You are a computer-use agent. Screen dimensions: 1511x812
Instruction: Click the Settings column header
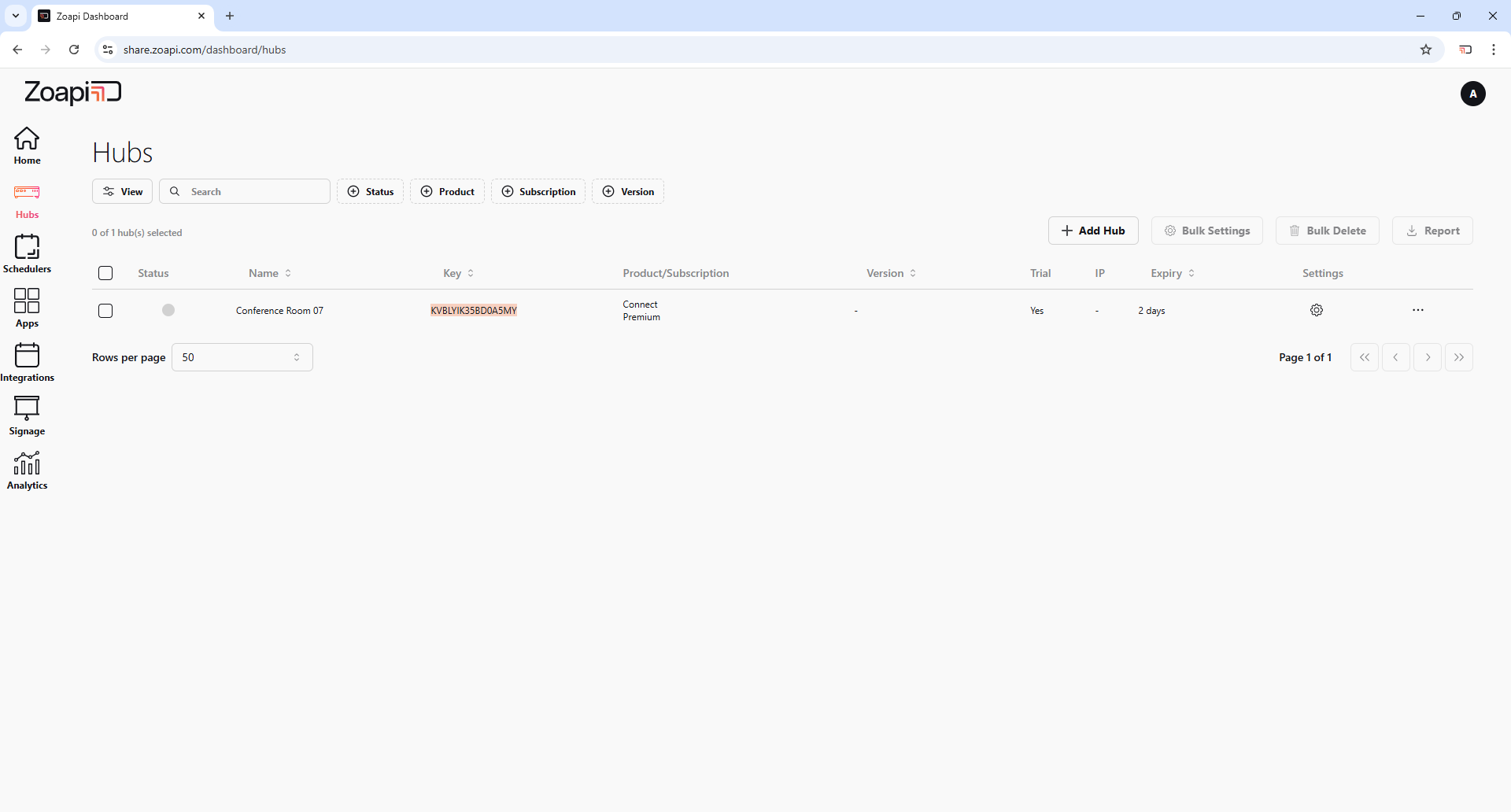1323,273
